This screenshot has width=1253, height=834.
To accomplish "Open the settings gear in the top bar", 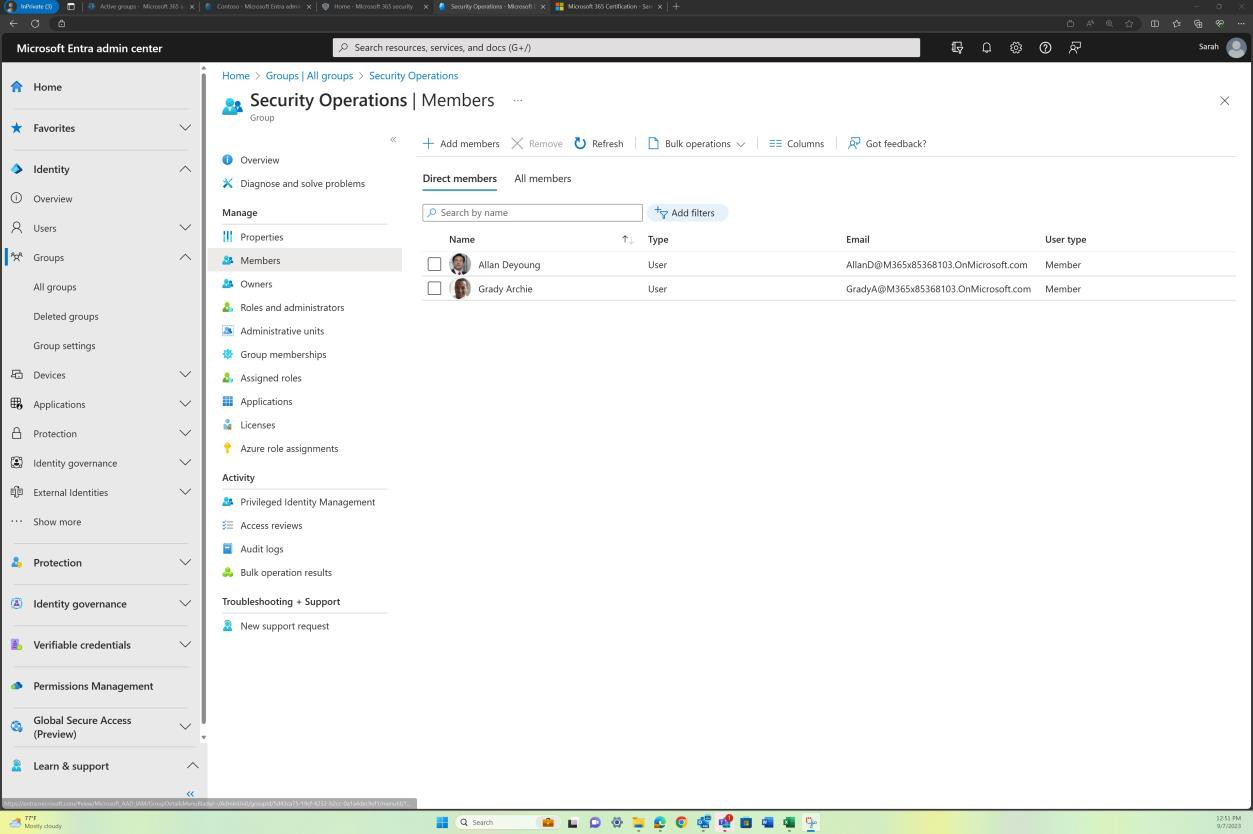I will (x=1016, y=47).
